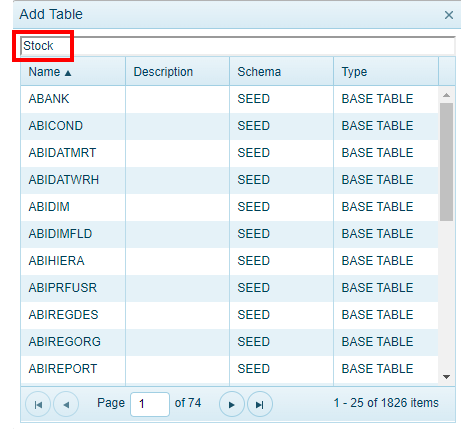Click the scrollbar up arrow
The image size is (461, 429).
pyautogui.click(x=446, y=95)
